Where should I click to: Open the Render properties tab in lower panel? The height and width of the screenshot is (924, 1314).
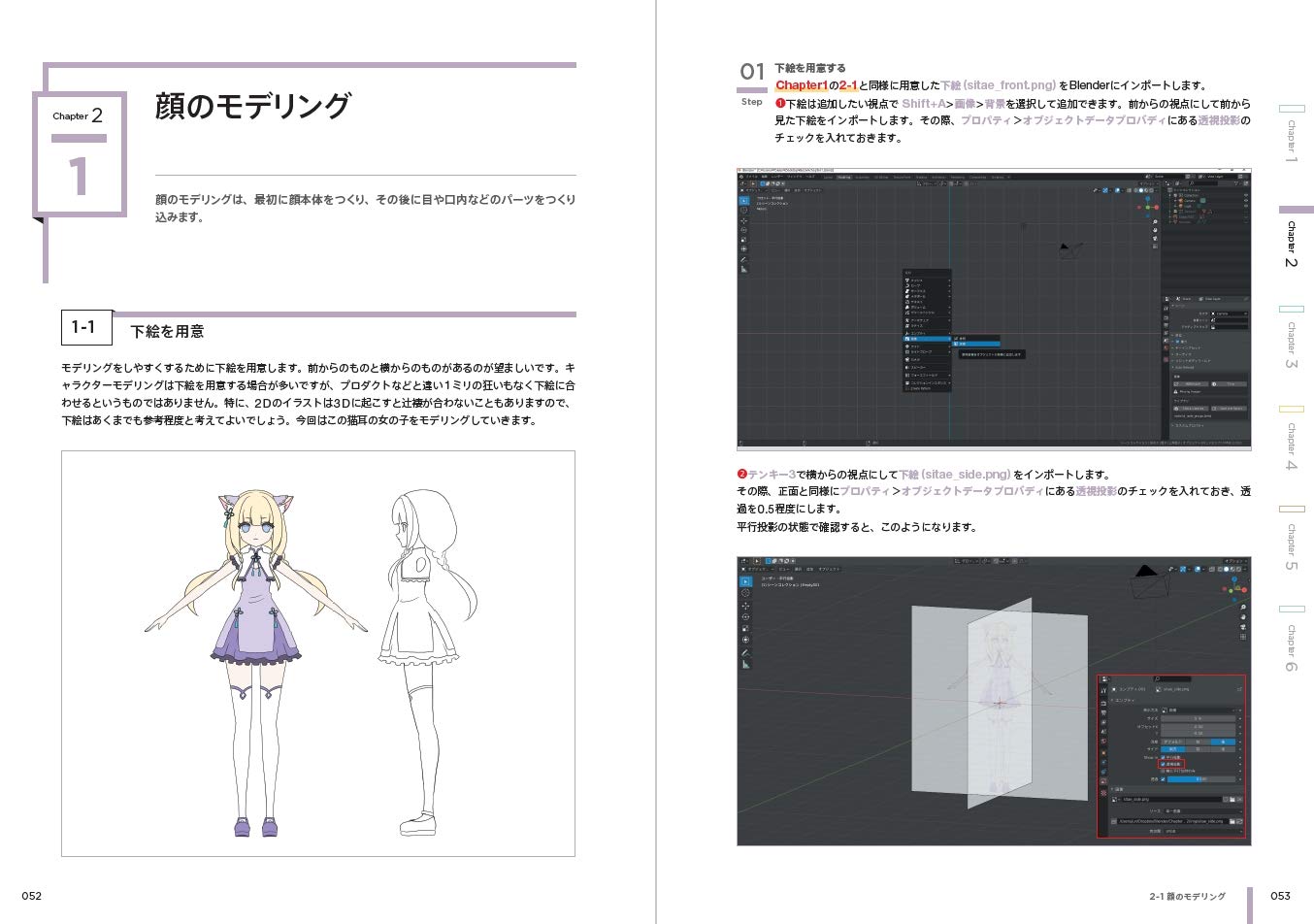(1103, 704)
